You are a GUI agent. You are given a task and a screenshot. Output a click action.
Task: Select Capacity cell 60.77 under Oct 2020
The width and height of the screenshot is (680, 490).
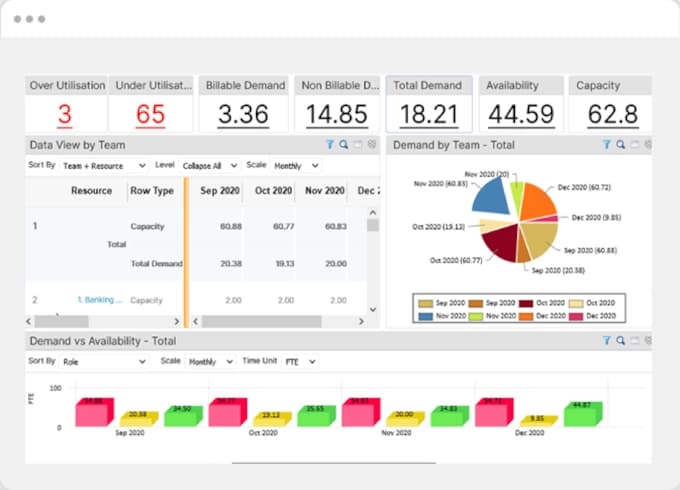(x=284, y=226)
